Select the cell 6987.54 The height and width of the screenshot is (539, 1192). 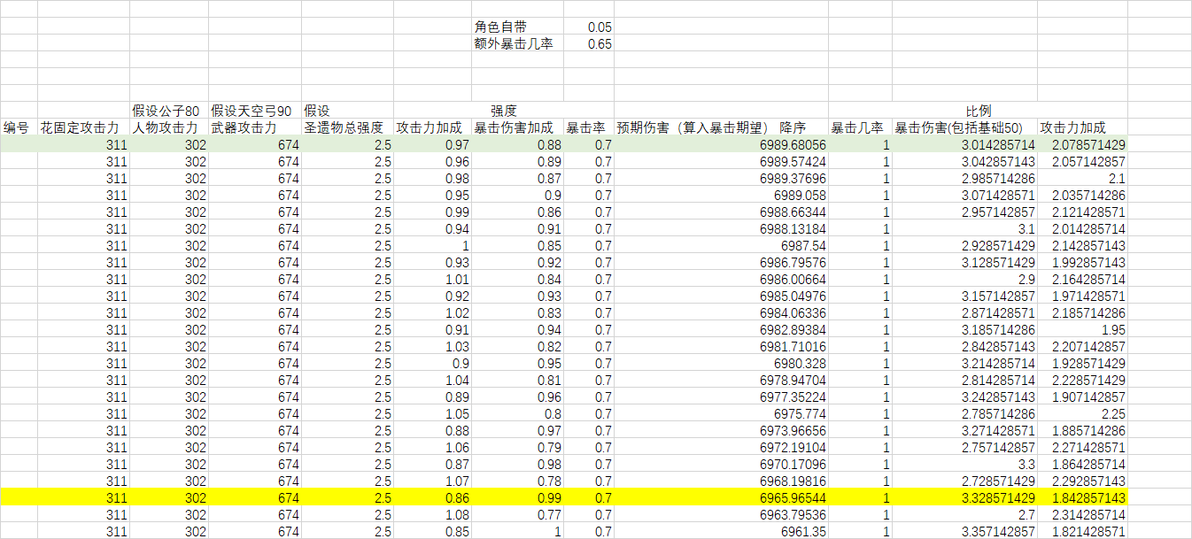point(721,245)
